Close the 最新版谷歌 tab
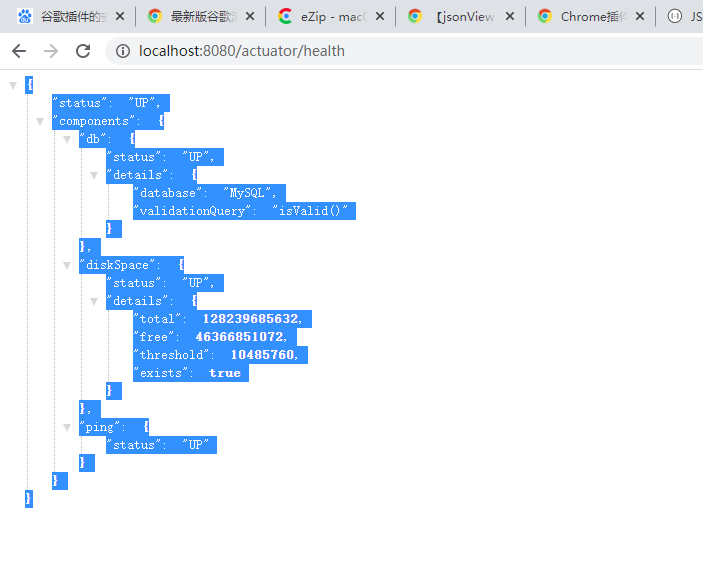 249,16
